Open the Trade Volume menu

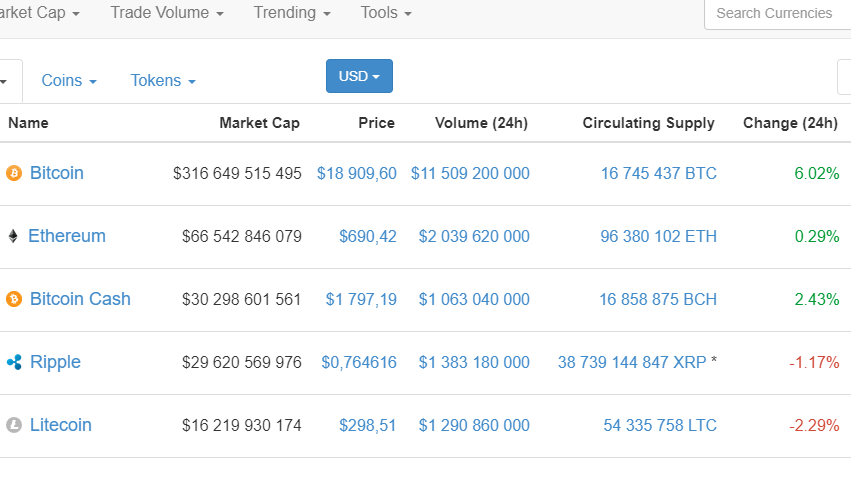pos(166,13)
